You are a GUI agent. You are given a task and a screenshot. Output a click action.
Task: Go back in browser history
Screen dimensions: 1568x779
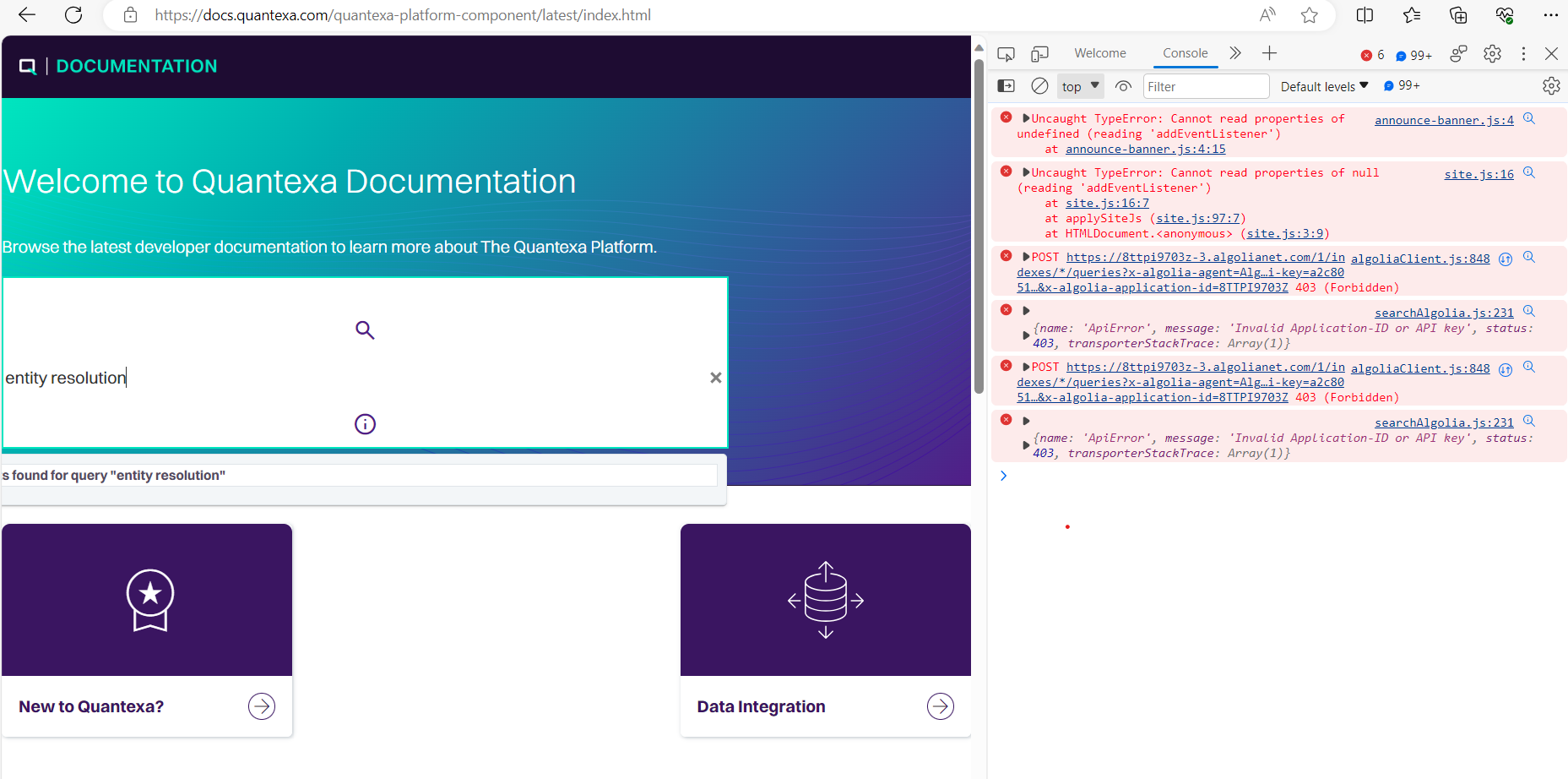[x=27, y=15]
